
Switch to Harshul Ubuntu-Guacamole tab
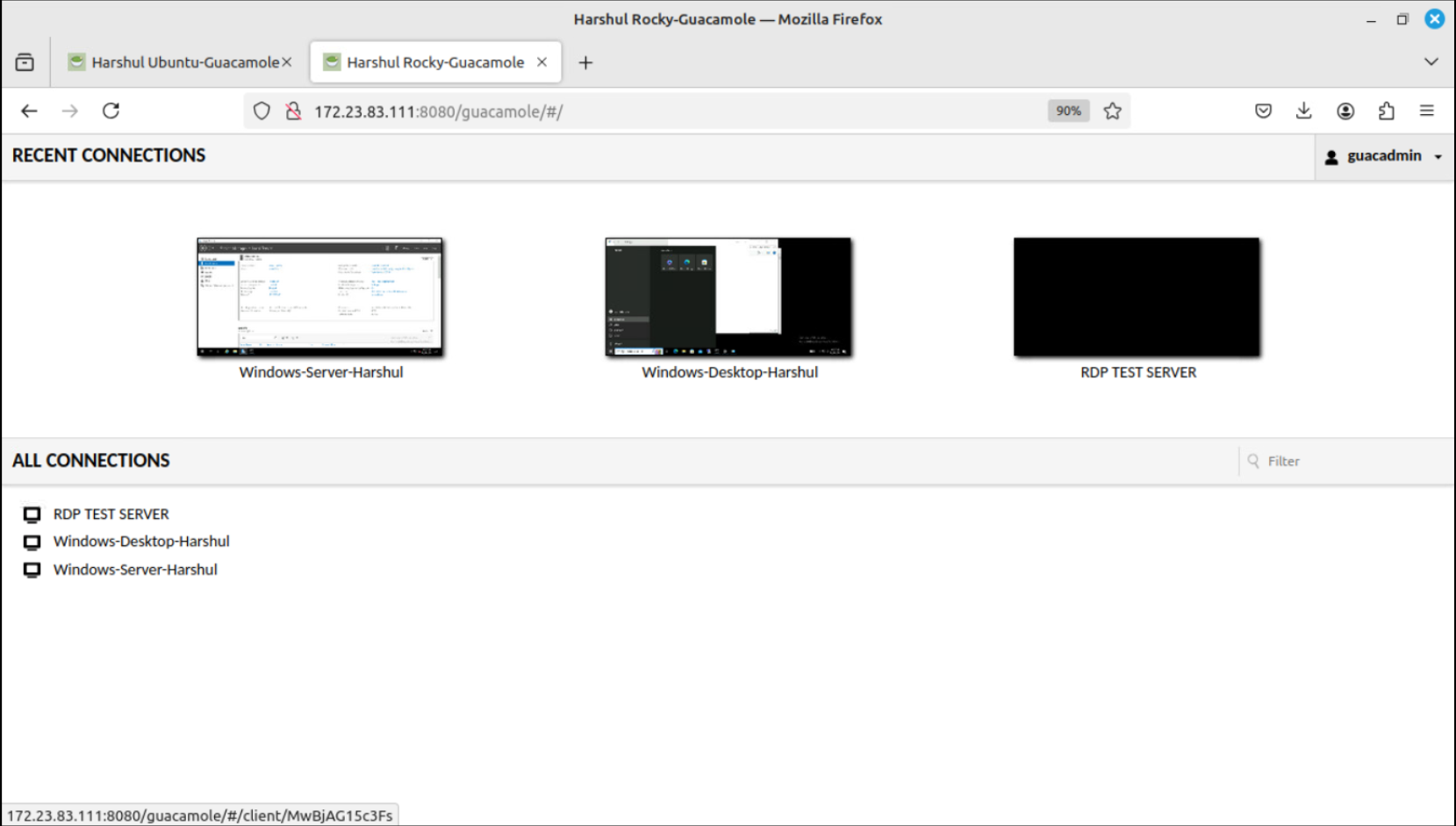[179, 62]
